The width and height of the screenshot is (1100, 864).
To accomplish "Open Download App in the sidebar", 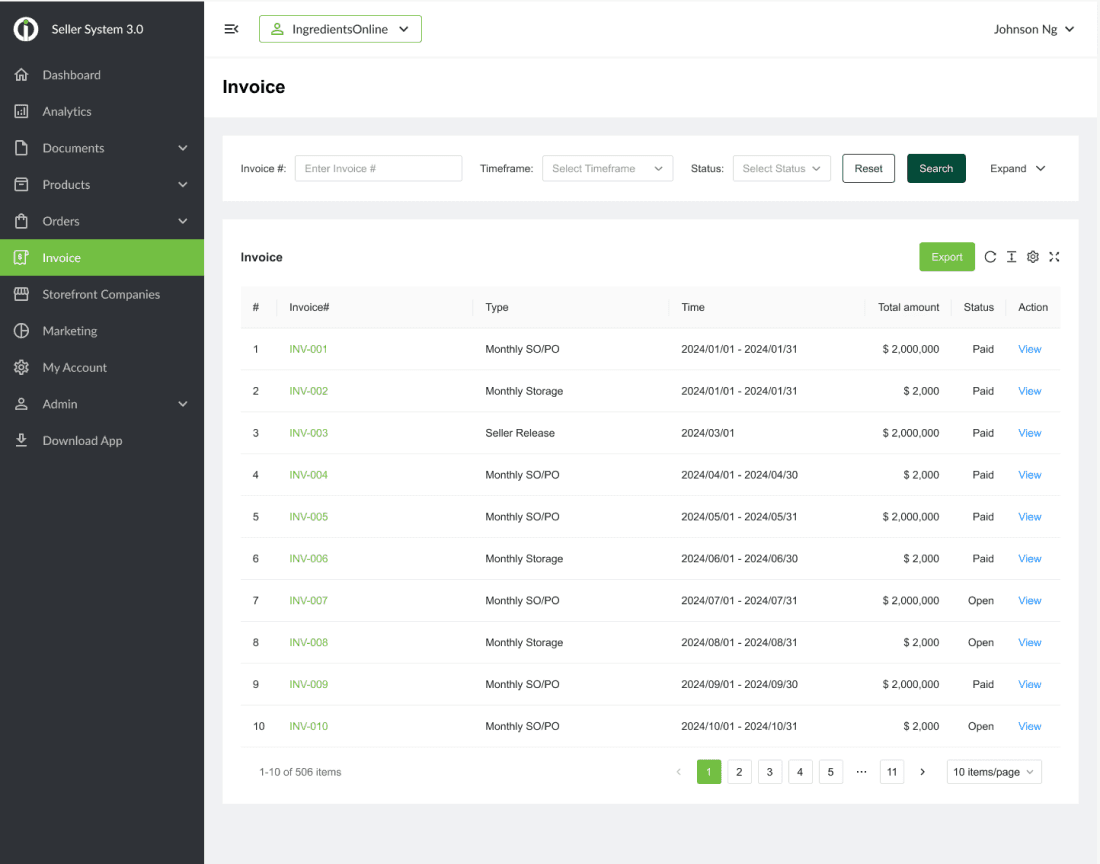I will pos(102,440).
